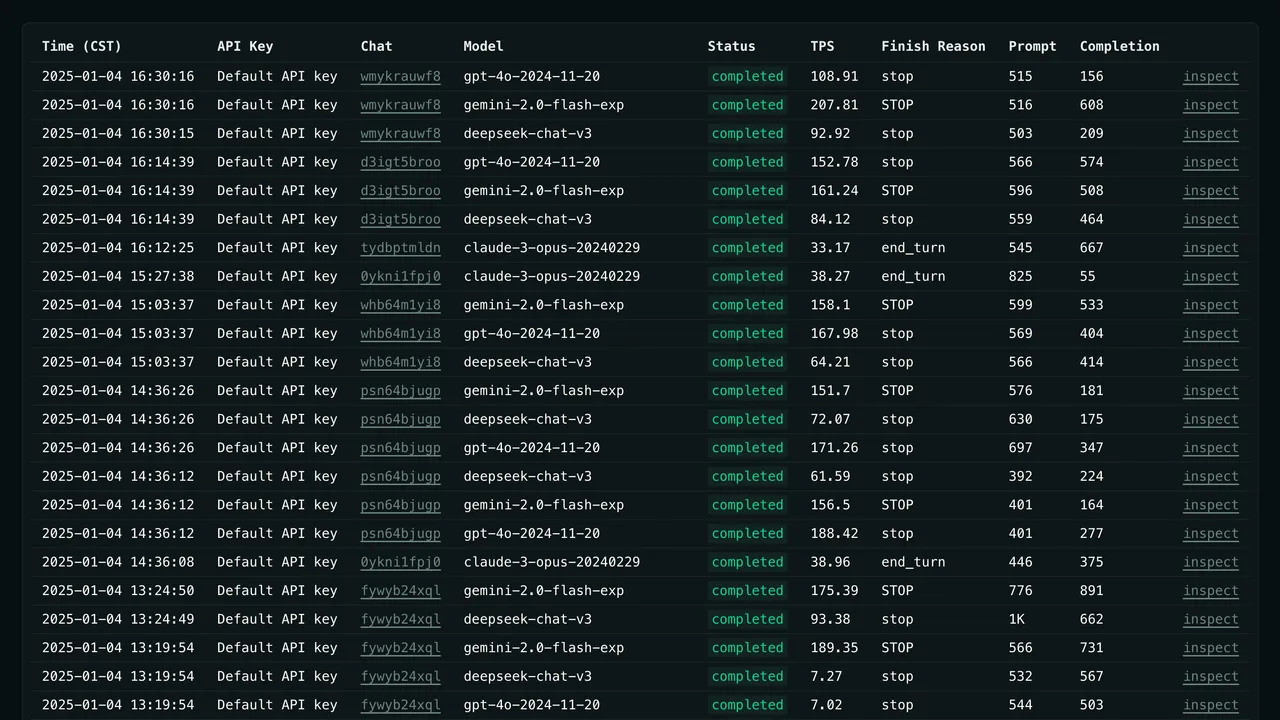
Task: Open chat 0ykni1fpj0 in the 15:27:38 row
Action: coord(400,276)
